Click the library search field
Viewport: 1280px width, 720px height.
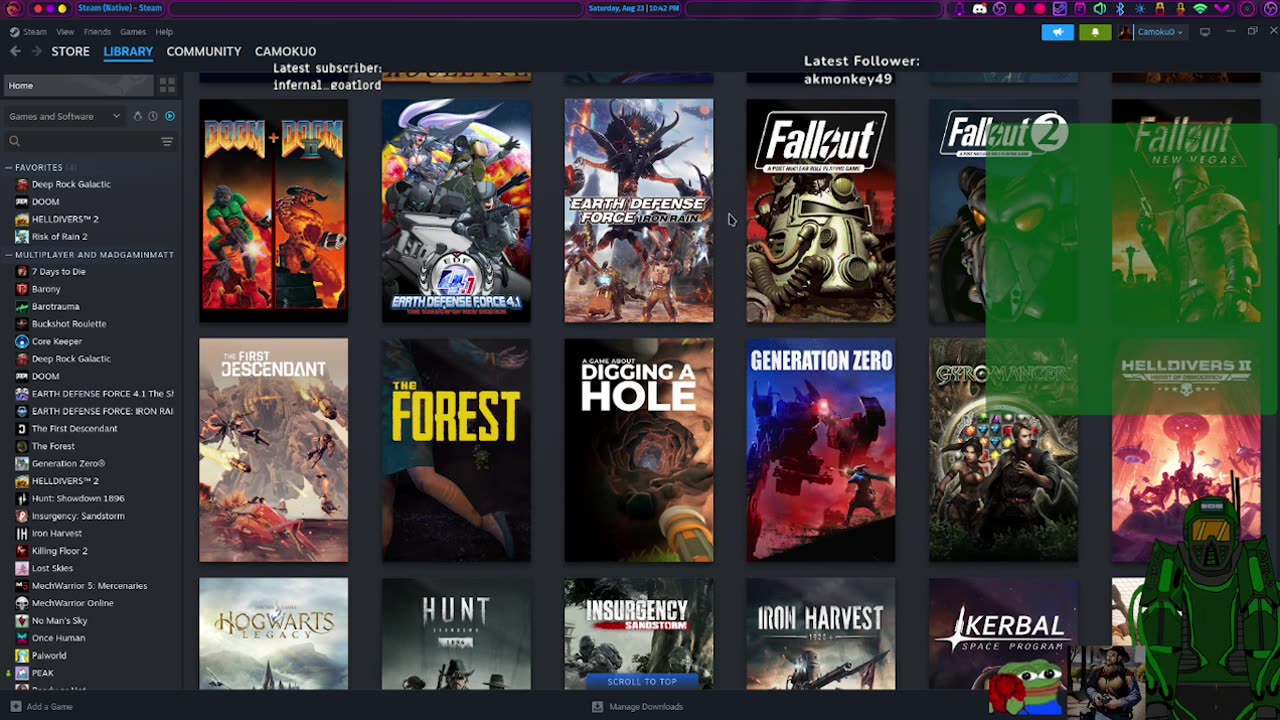tap(80, 142)
